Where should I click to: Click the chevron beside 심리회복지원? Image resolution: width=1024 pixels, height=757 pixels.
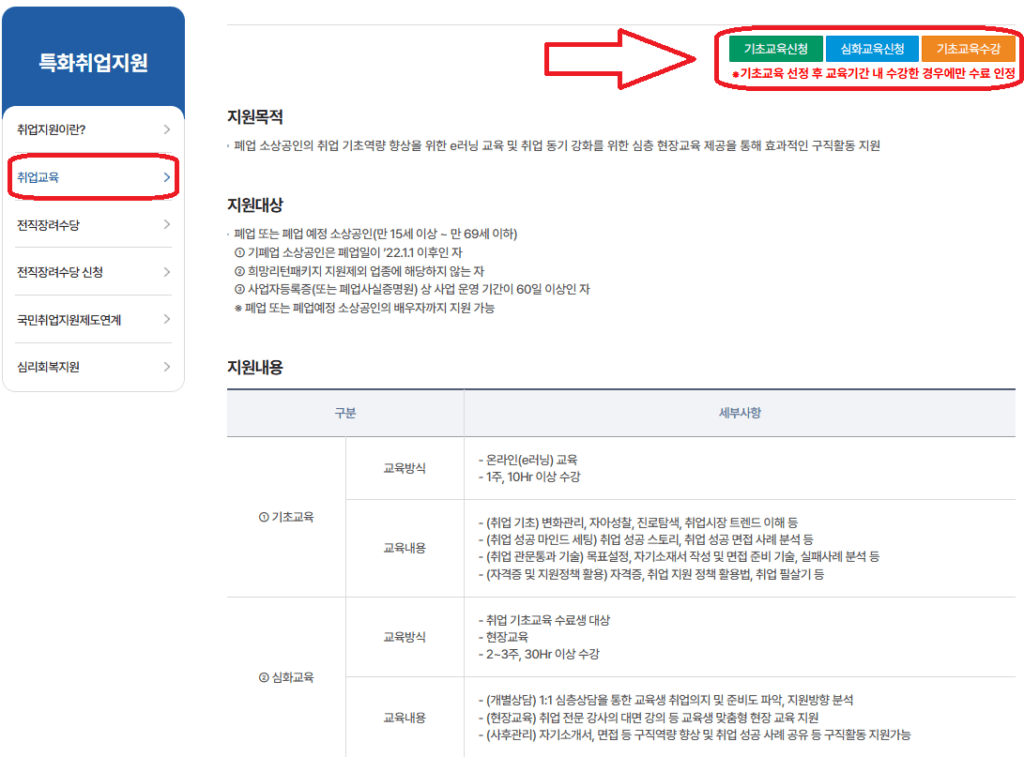167,366
